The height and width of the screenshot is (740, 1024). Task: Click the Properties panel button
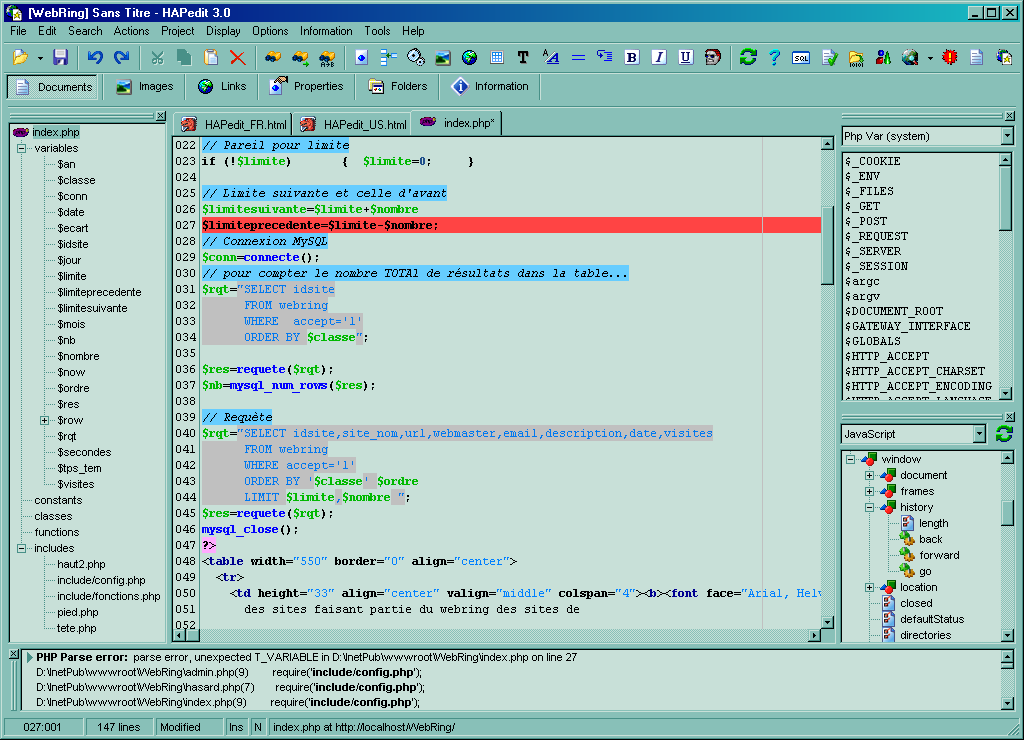click(307, 87)
